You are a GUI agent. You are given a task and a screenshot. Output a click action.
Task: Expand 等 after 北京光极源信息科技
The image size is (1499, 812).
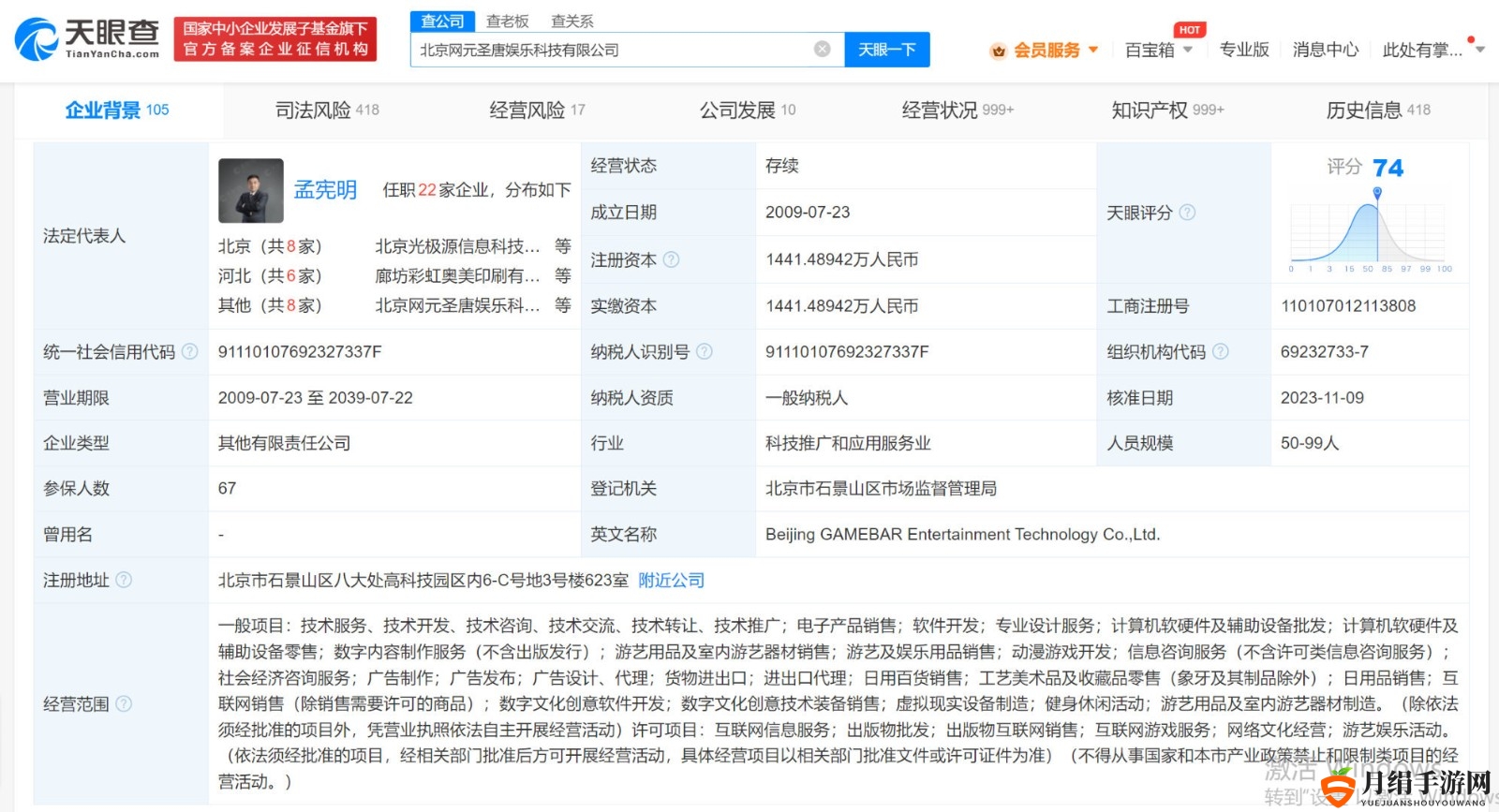[x=562, y=246]
